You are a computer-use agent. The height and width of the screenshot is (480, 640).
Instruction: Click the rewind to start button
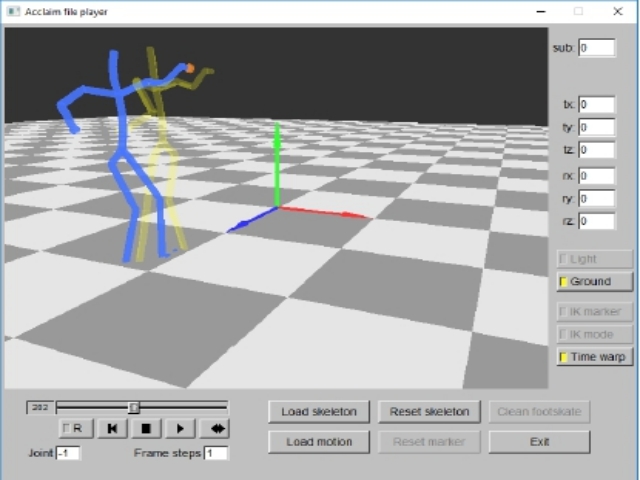[111, 429]
